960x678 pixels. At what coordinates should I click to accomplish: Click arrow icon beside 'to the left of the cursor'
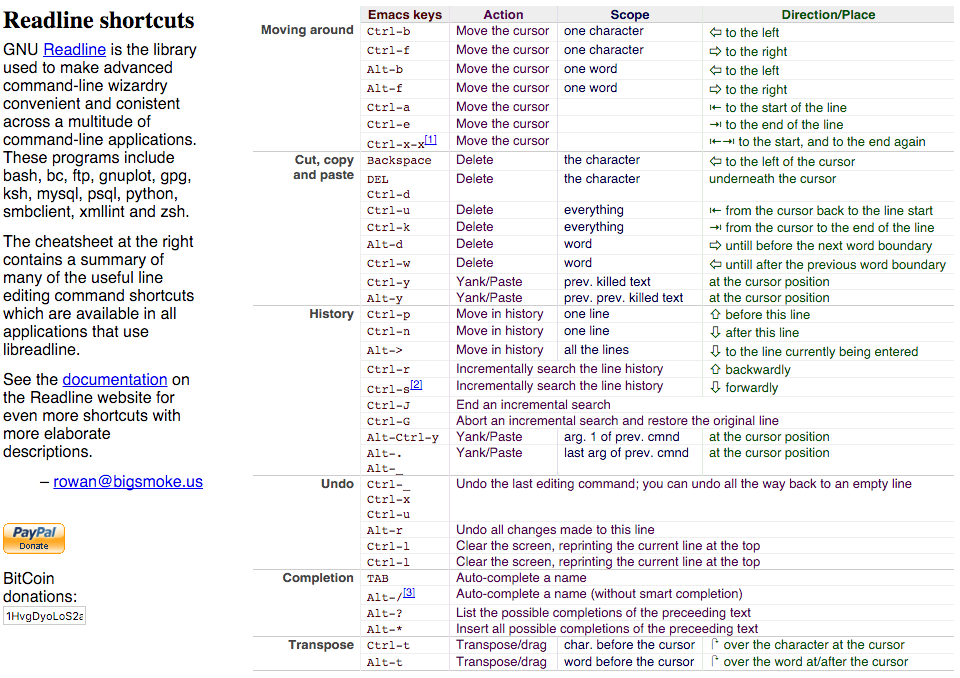715,161
